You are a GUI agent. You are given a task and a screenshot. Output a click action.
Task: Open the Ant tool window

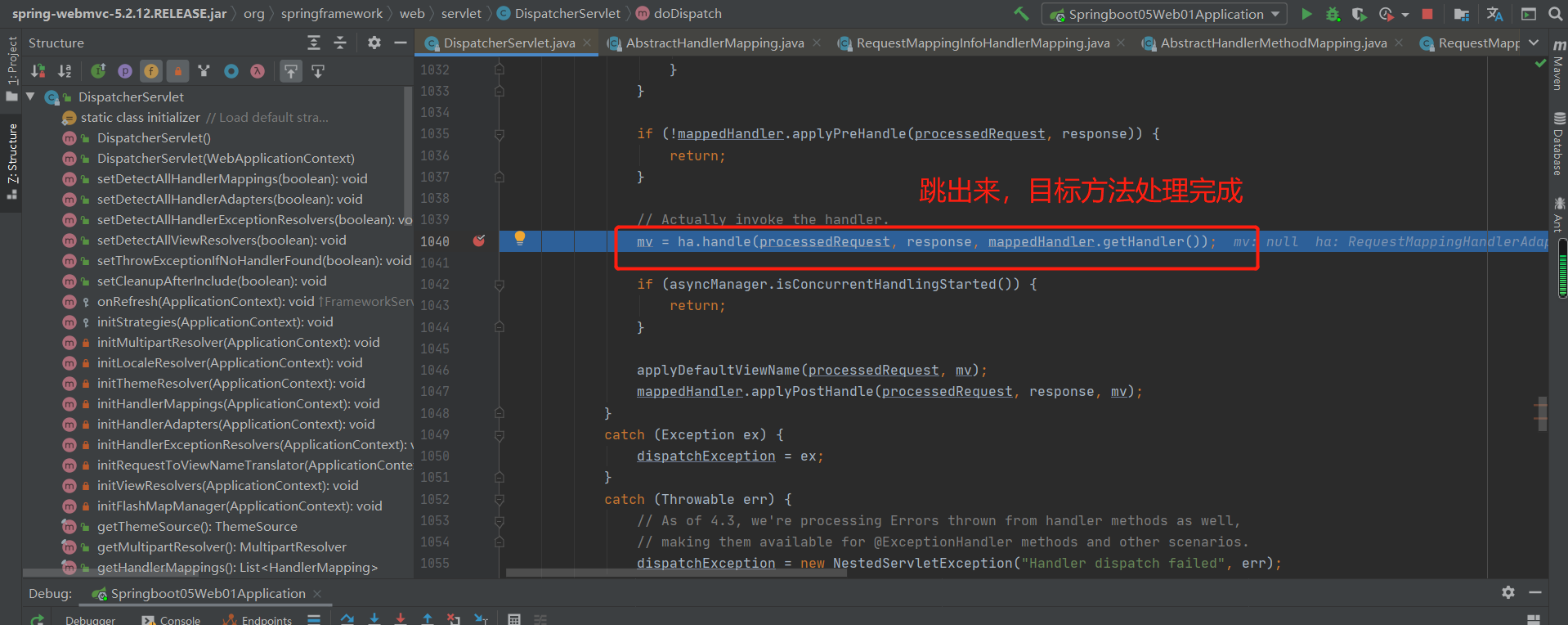pyautogui.click(x=1558, y=214)
